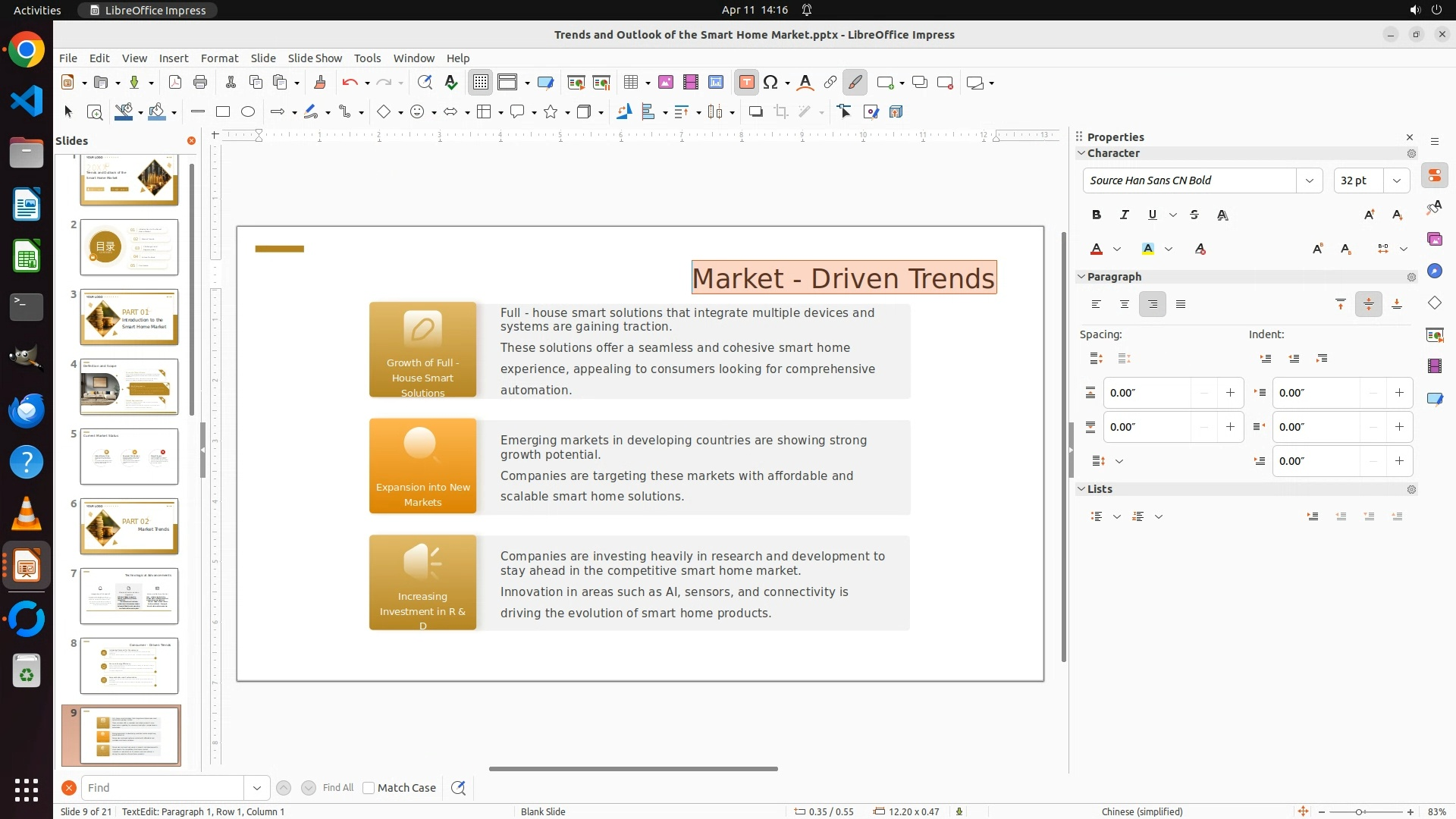Open the font size dropdown
1456x819 pixels.
1396,180
